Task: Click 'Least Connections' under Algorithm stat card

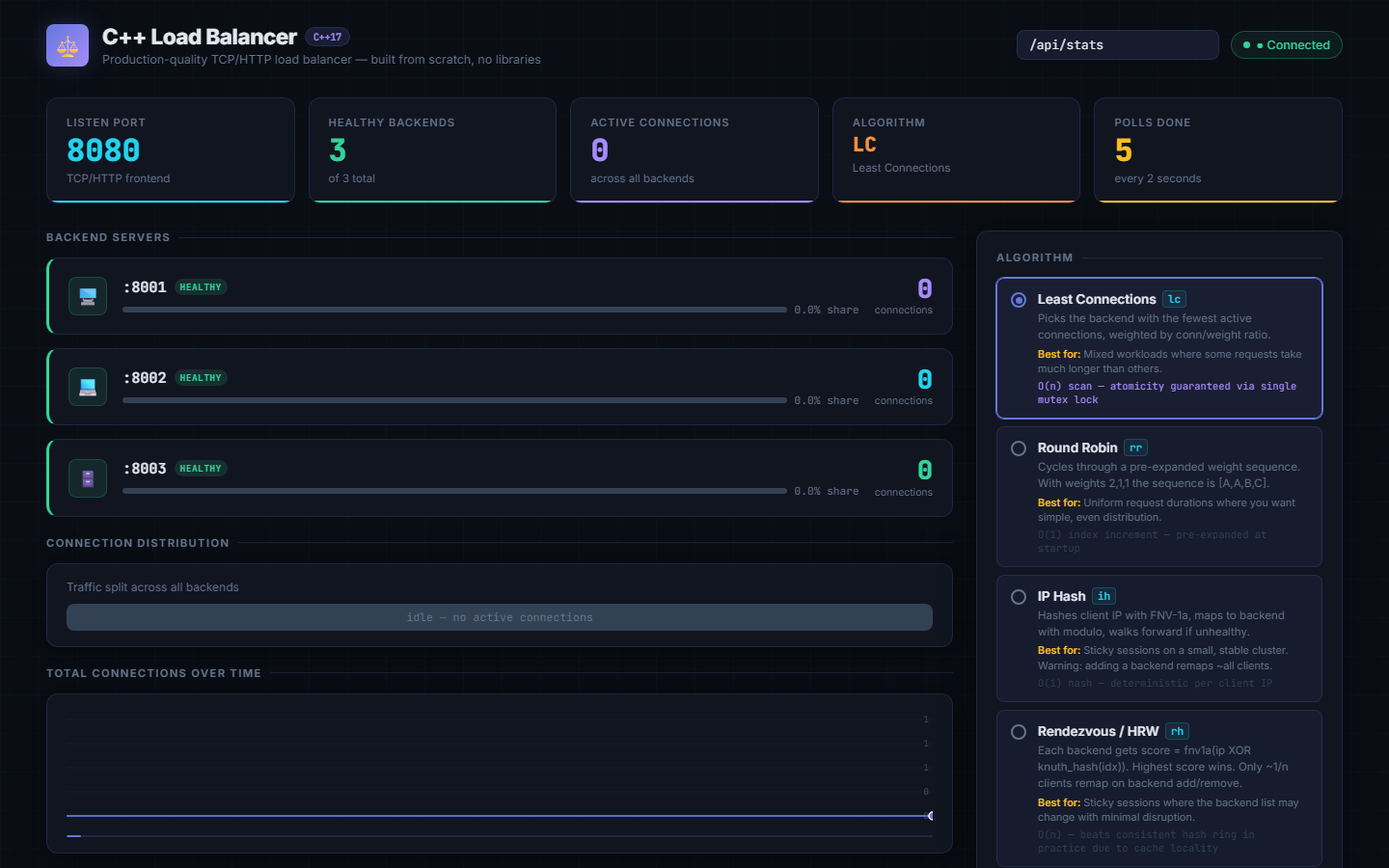Action: click(x=901, y=168)
